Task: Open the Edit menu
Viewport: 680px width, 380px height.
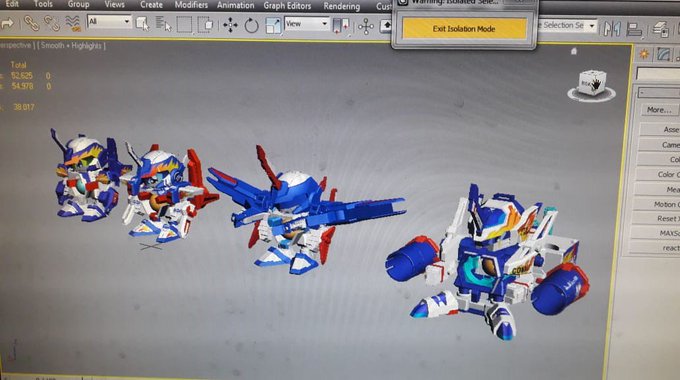Action: pyautogui.click(x=12, y=4)
